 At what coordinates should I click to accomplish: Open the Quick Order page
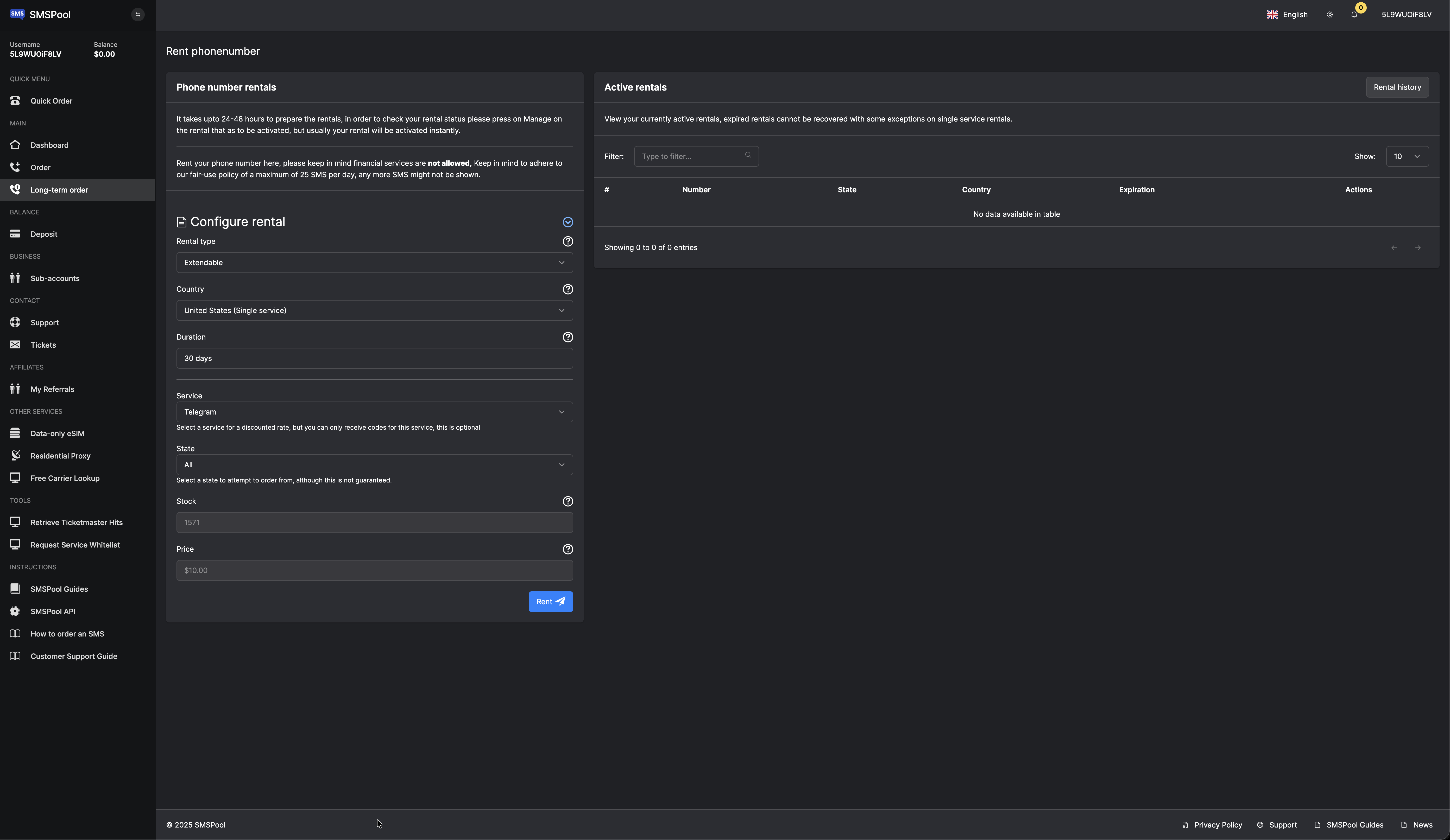51,100
